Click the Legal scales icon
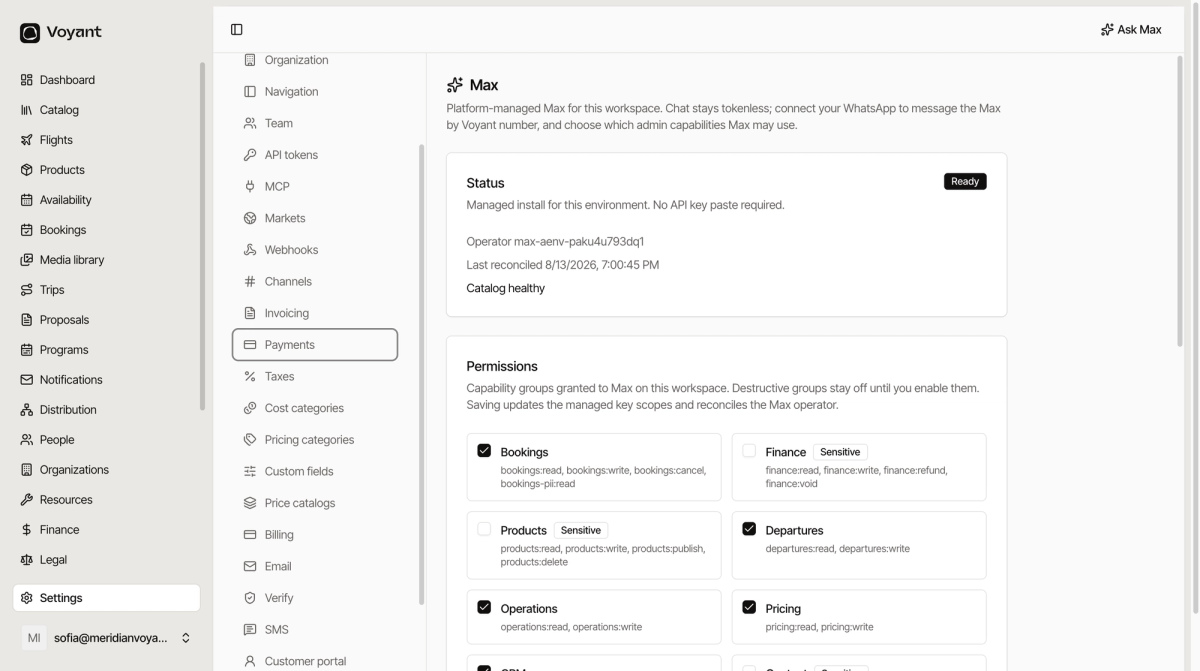 pyautogui.click(x=27, y=560)
